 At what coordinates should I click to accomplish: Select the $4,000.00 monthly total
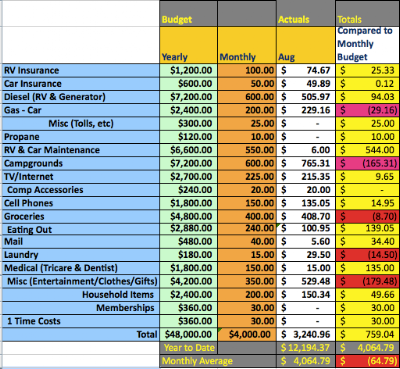tap(247, 335)
